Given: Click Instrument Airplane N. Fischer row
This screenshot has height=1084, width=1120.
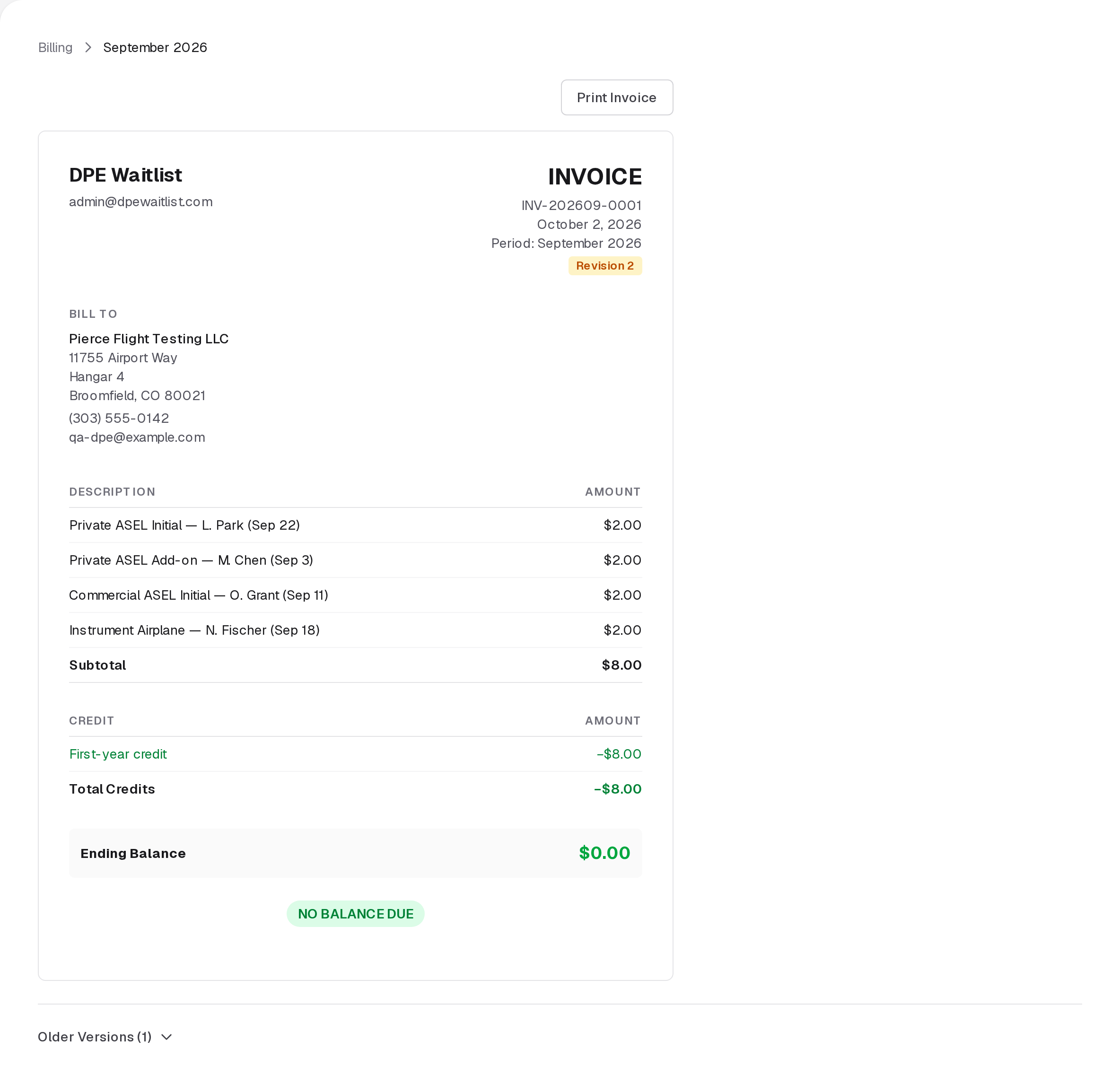Looking at the screenshot, I should click(355, 629).
